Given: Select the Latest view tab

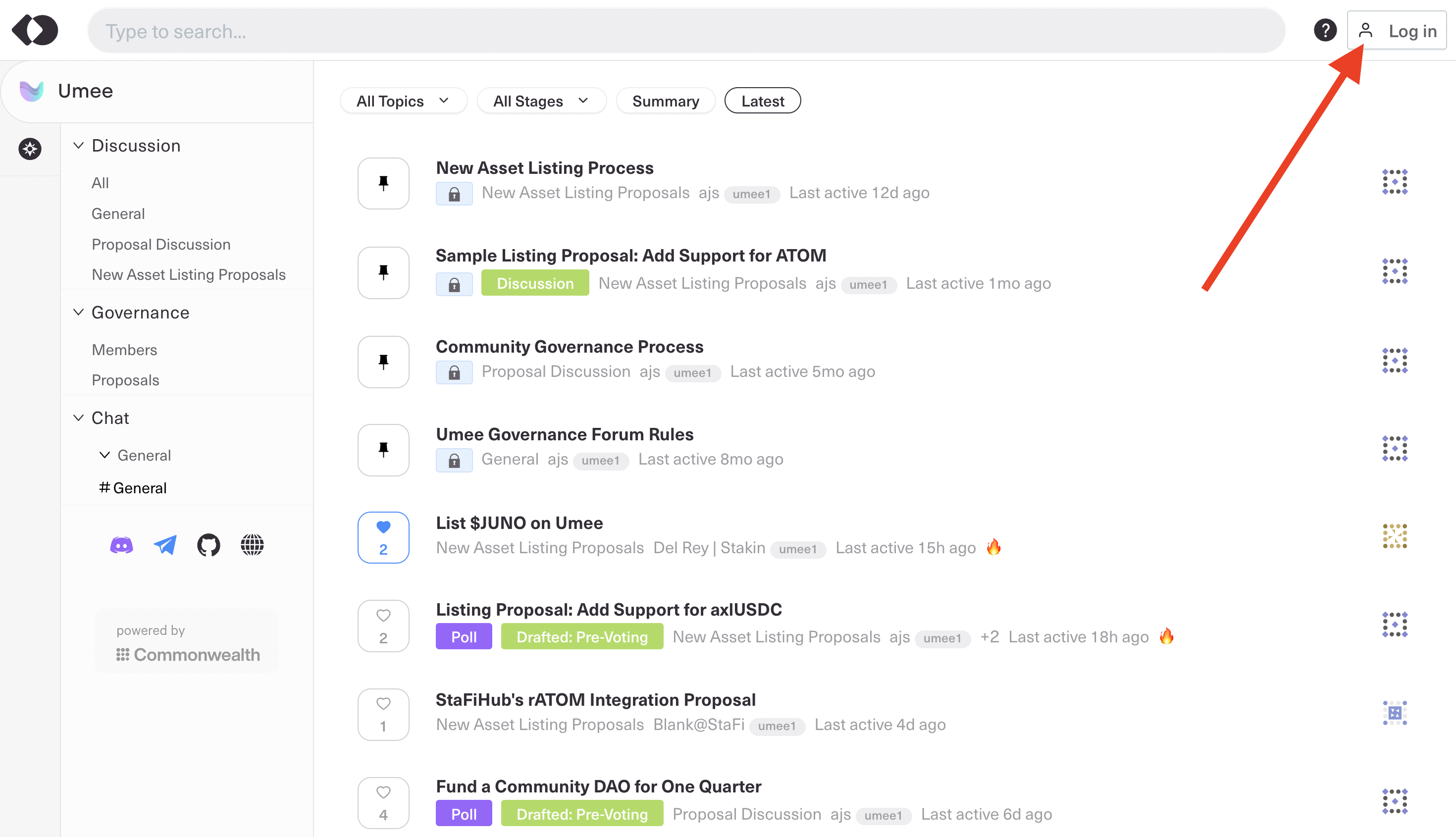Looking at the screenshot, I should (x=762, y=101).
